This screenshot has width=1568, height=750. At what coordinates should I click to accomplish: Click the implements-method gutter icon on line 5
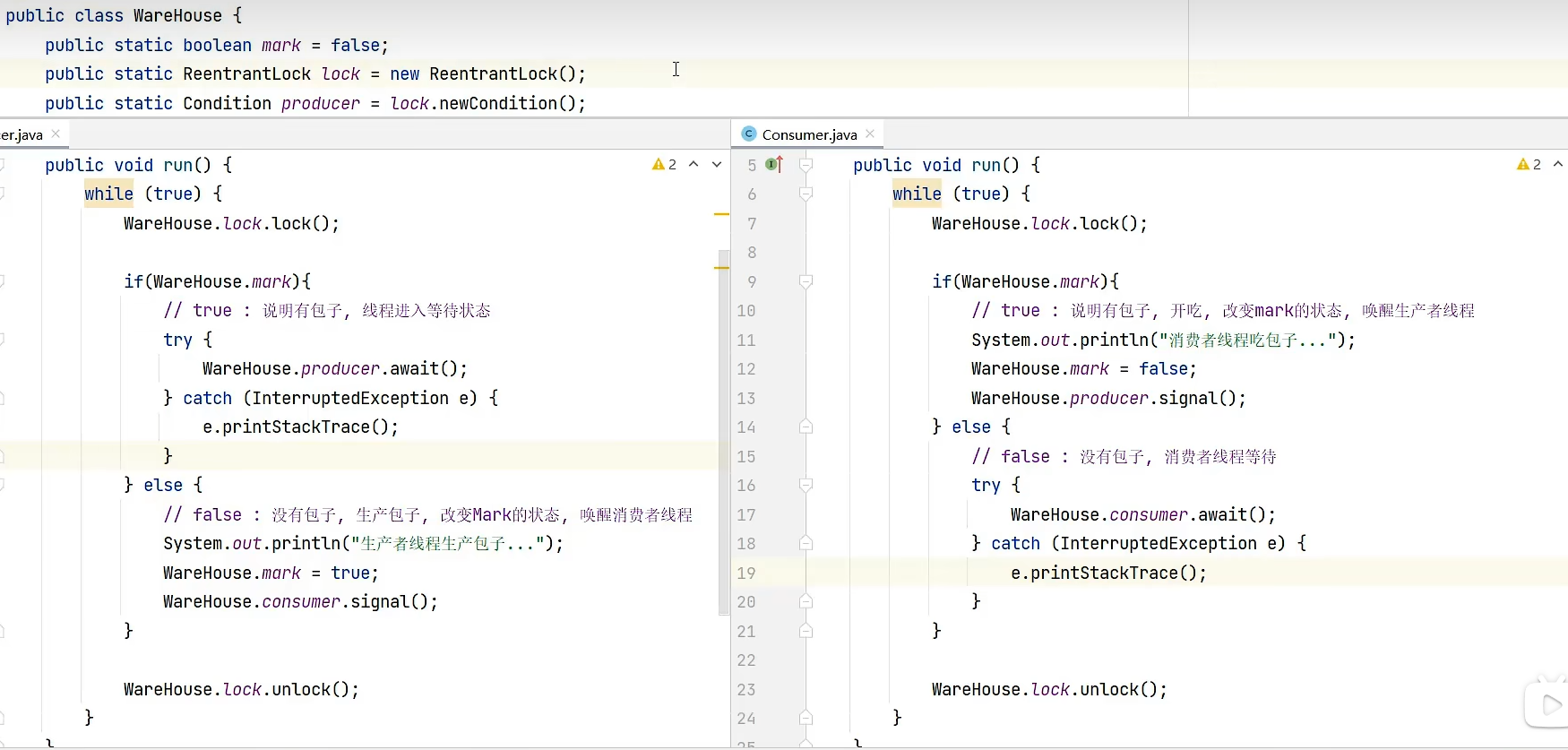pos(774,164)
